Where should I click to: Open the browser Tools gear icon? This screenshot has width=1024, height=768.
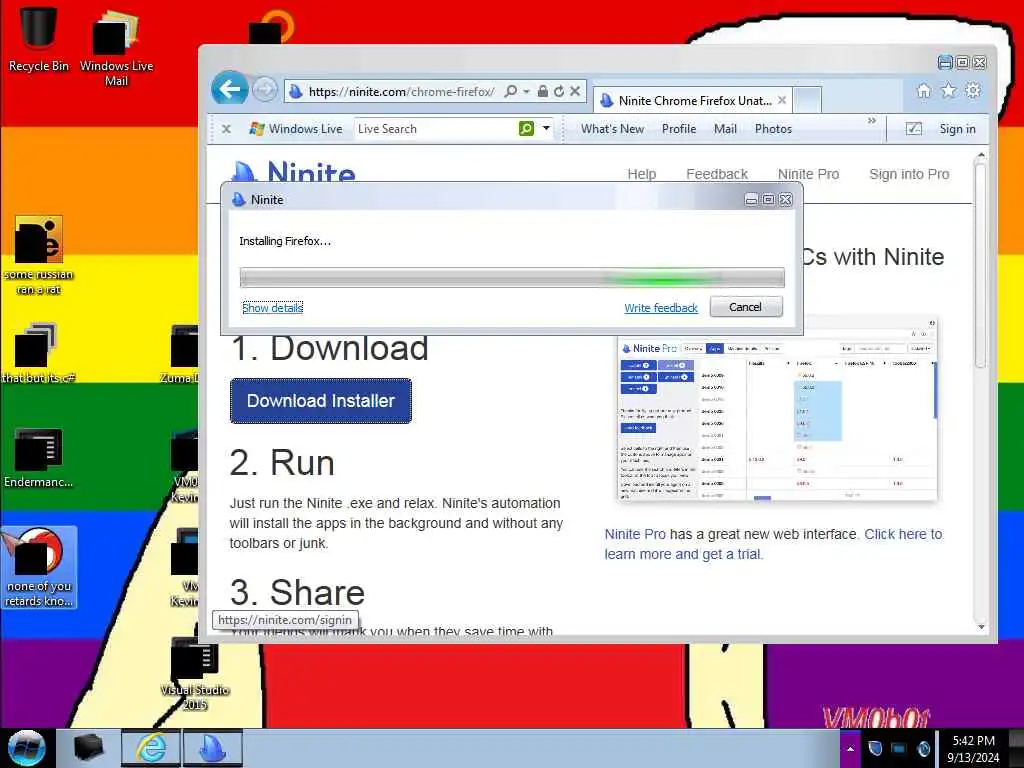click(972, 90)
